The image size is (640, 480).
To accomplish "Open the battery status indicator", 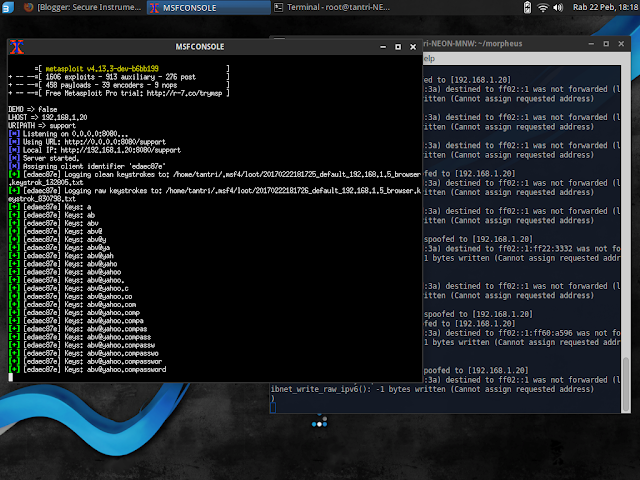I will point(527,7).
